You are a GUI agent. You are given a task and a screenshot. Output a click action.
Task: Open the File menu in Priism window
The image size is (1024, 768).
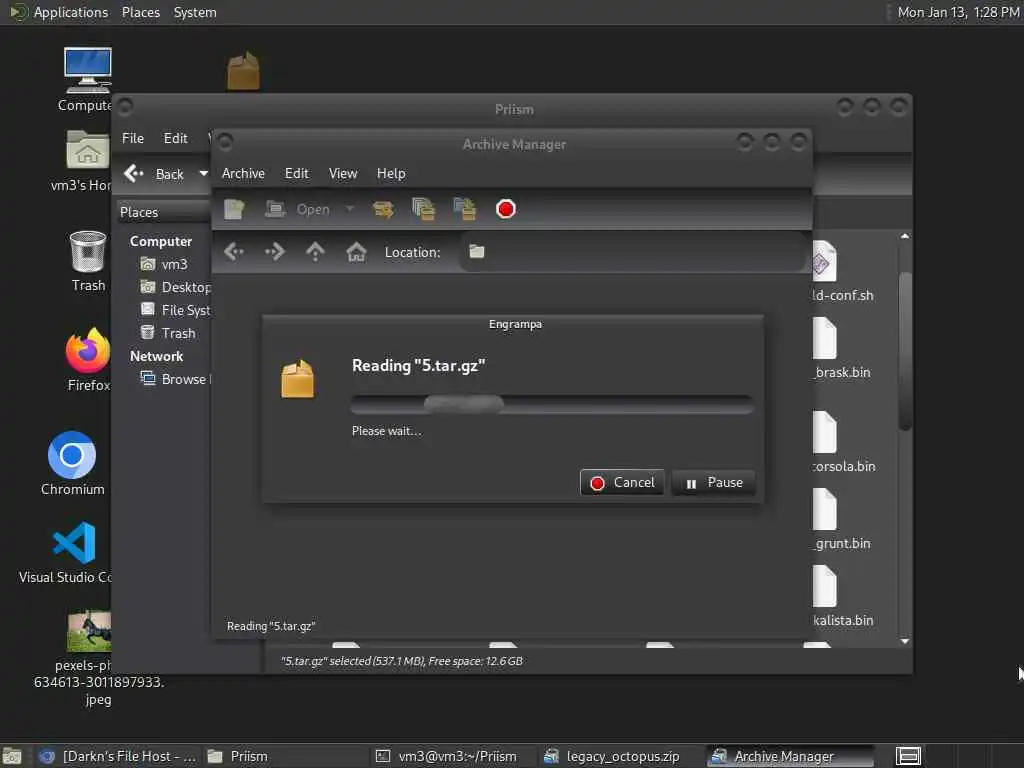click(x=133, y=138)
